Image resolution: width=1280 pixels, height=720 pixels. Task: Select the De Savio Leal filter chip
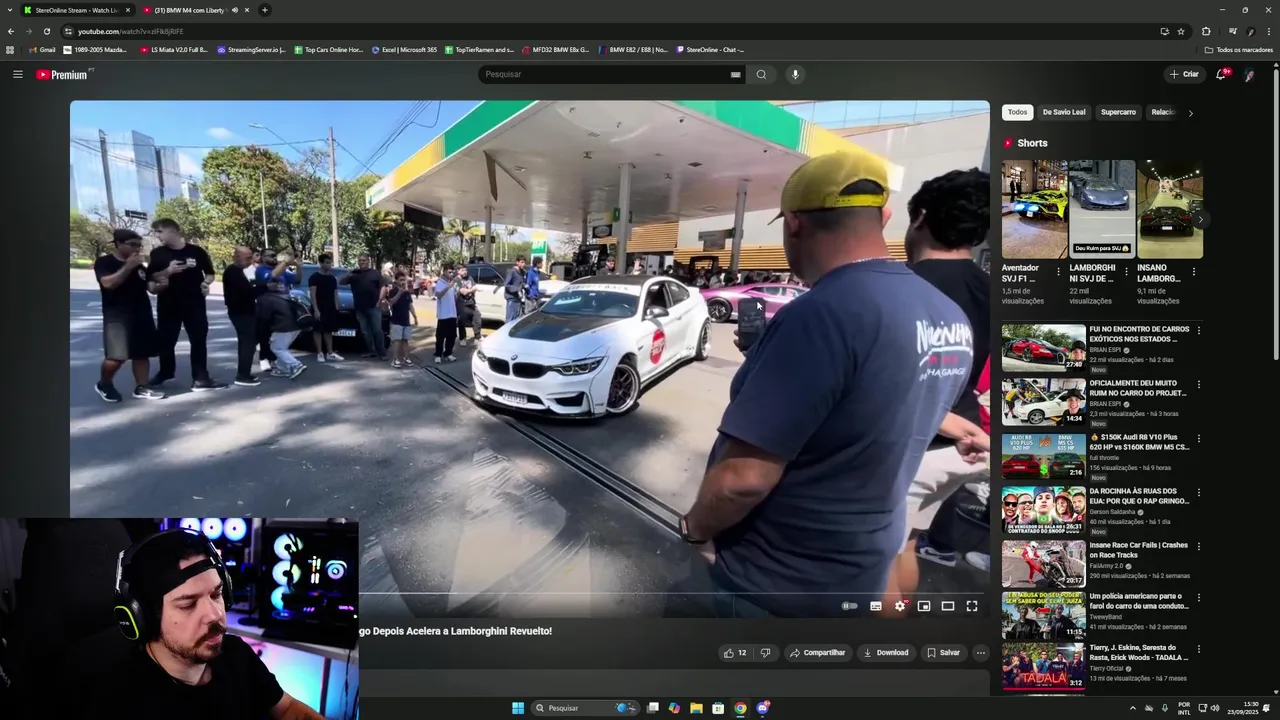coord(1064,112)
